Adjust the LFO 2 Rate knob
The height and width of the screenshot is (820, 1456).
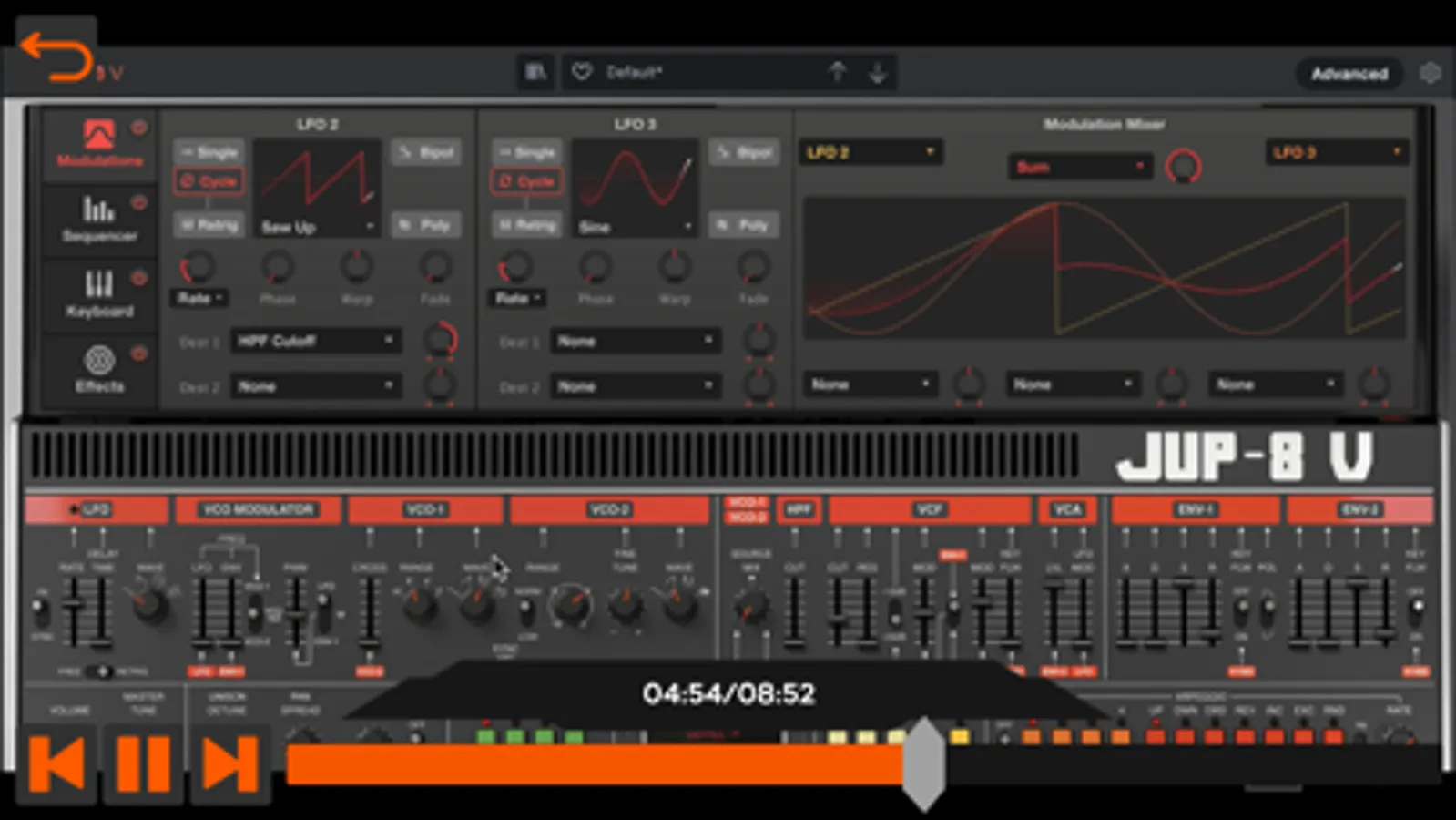[x=197, y=267]
